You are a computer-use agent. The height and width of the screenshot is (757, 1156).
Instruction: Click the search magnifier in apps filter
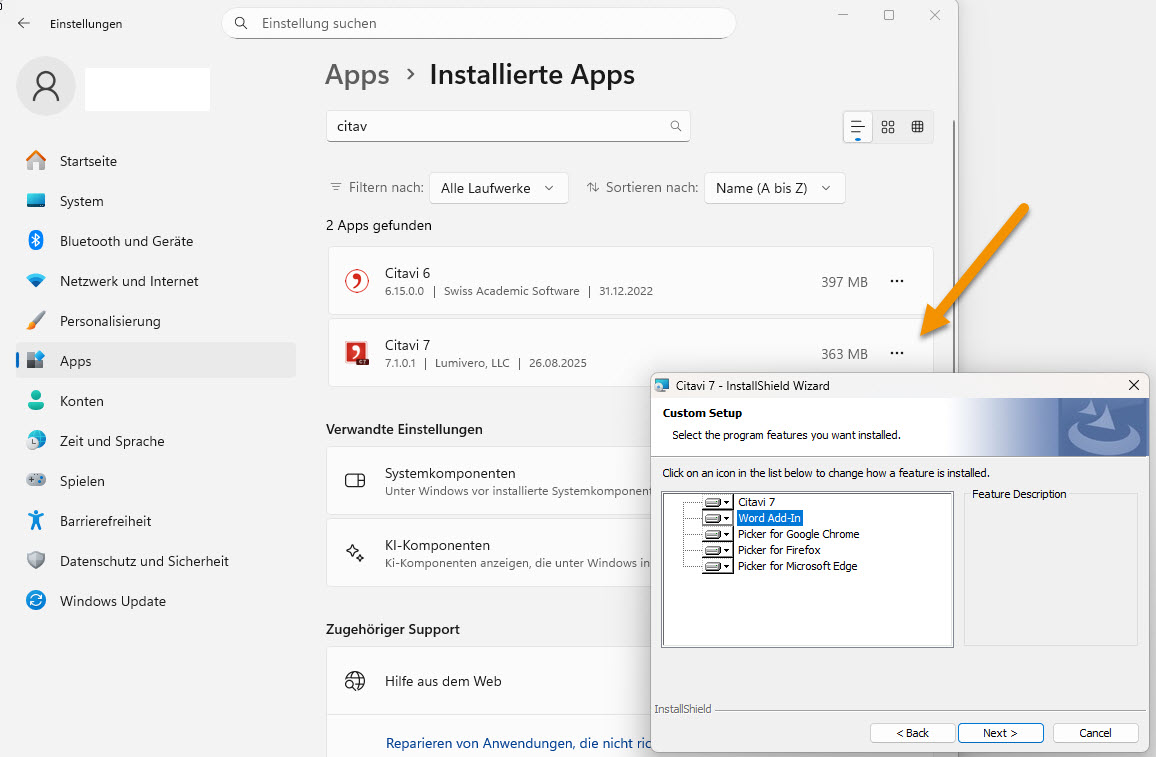click(676, 127)
